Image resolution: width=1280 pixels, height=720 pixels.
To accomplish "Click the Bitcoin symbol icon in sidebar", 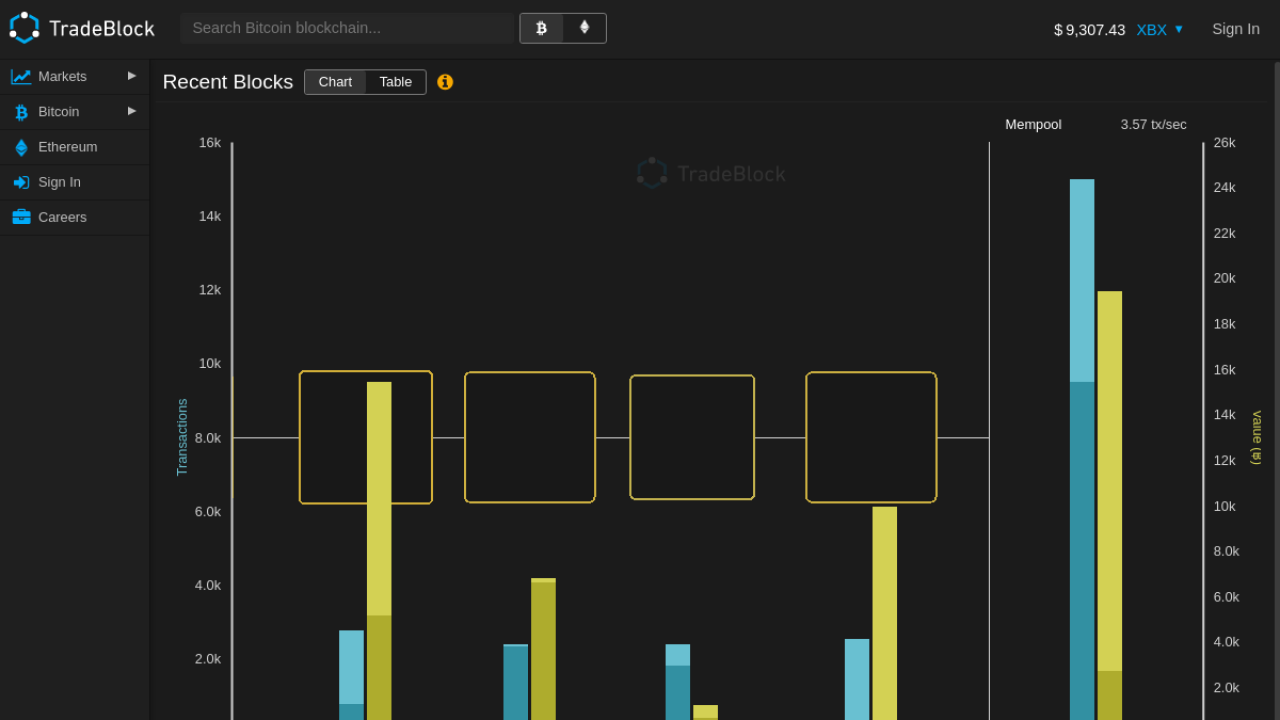I will (21, 112).
